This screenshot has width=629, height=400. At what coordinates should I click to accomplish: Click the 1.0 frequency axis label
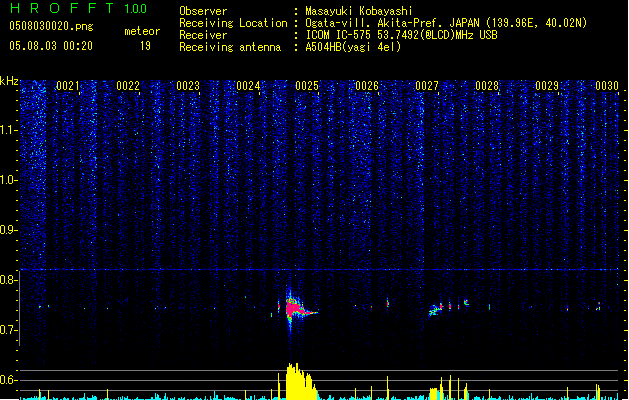pos(9,180)
